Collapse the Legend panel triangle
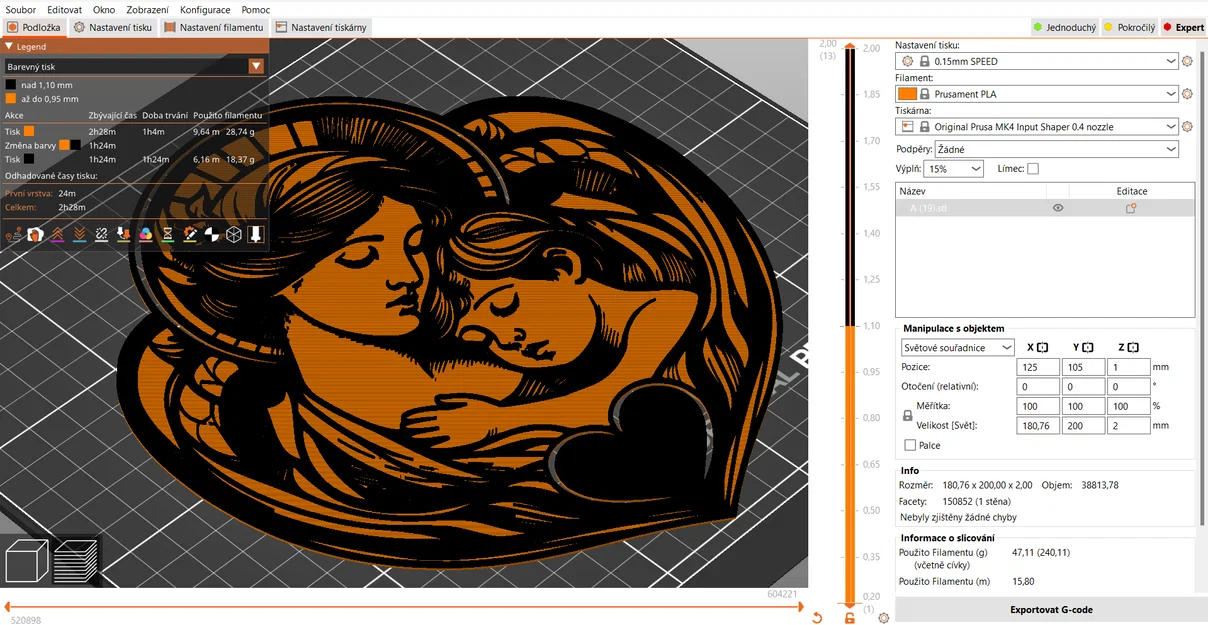Screen dimensions: 1208x625 coord(9,46)
